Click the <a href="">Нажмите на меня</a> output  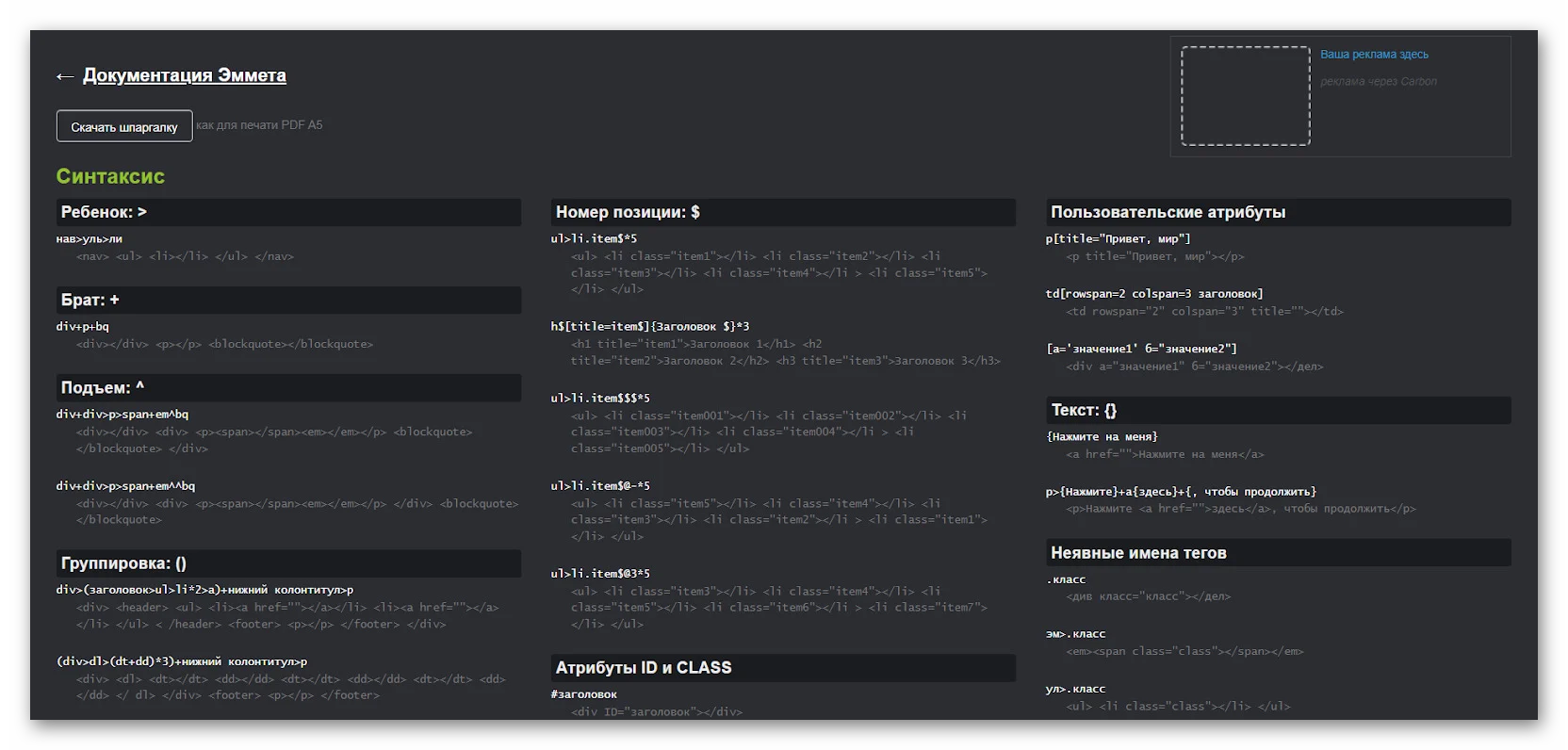coord(1165,454)
